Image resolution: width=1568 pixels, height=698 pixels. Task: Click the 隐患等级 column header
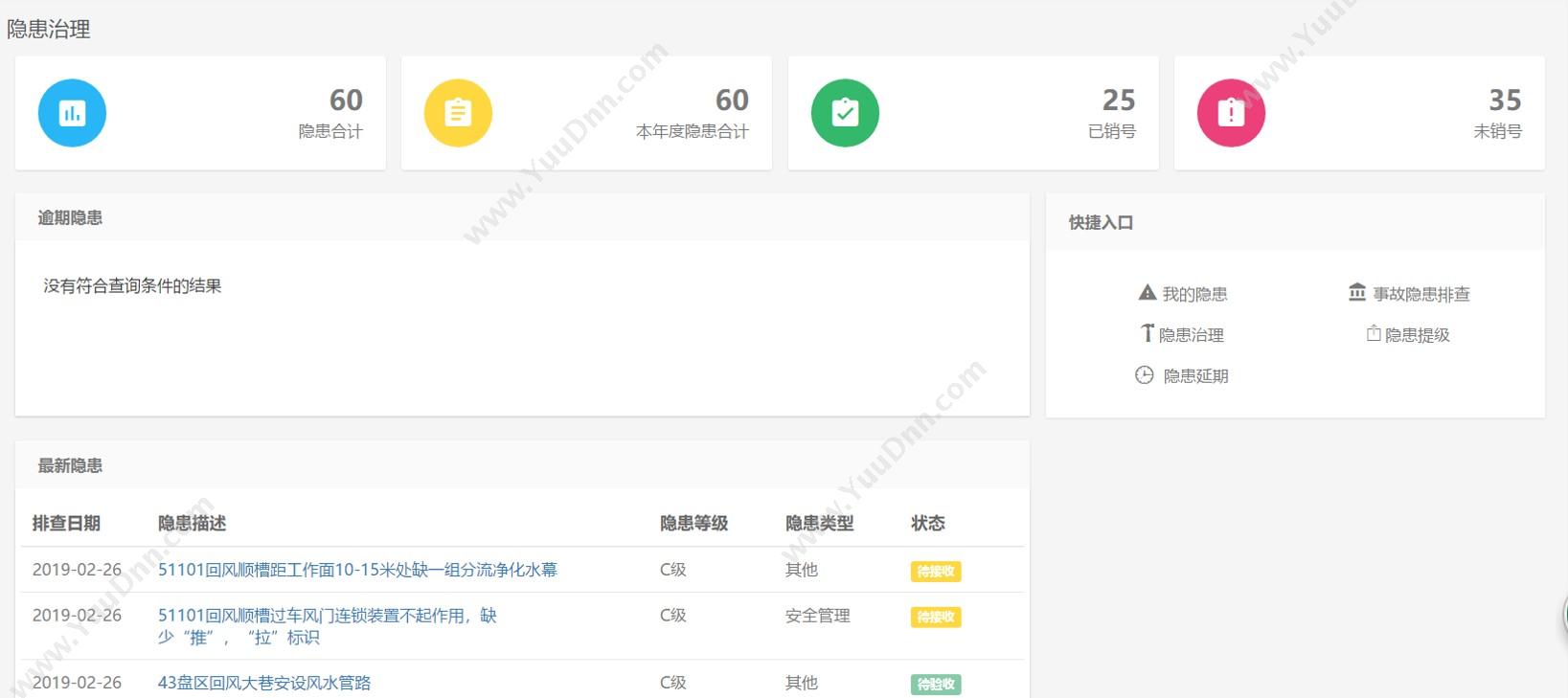(693, 524)
